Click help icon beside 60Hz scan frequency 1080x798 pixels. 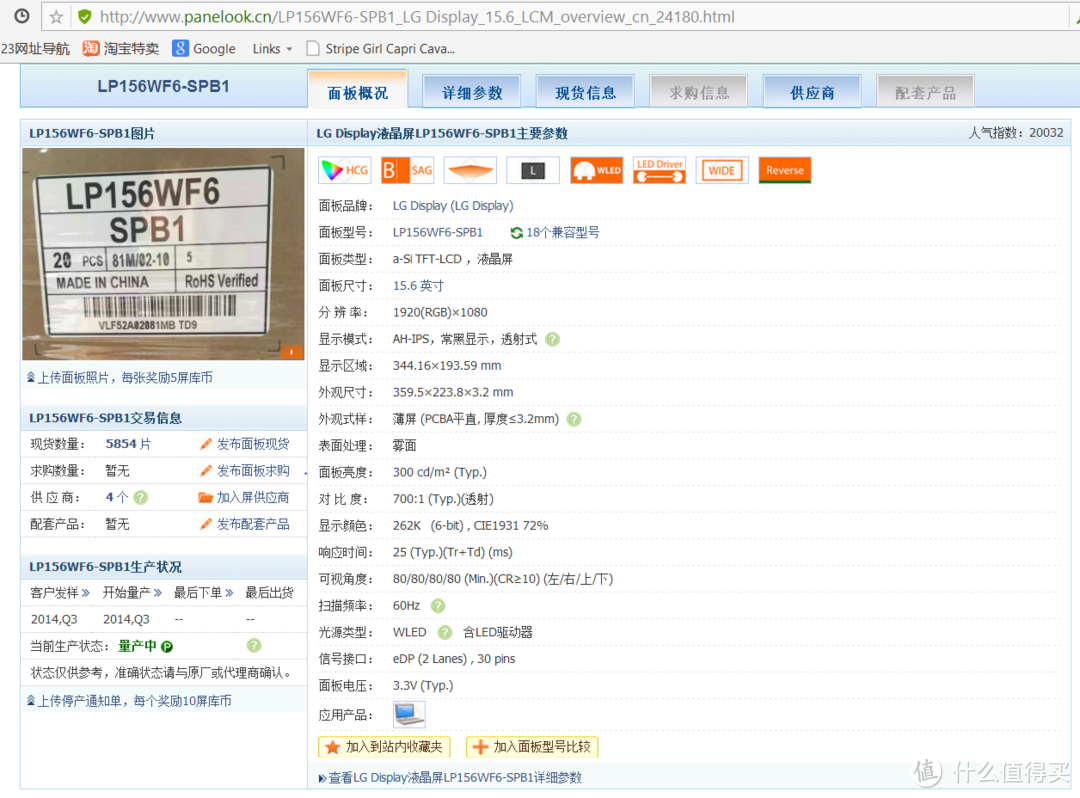tap(437, 605)
